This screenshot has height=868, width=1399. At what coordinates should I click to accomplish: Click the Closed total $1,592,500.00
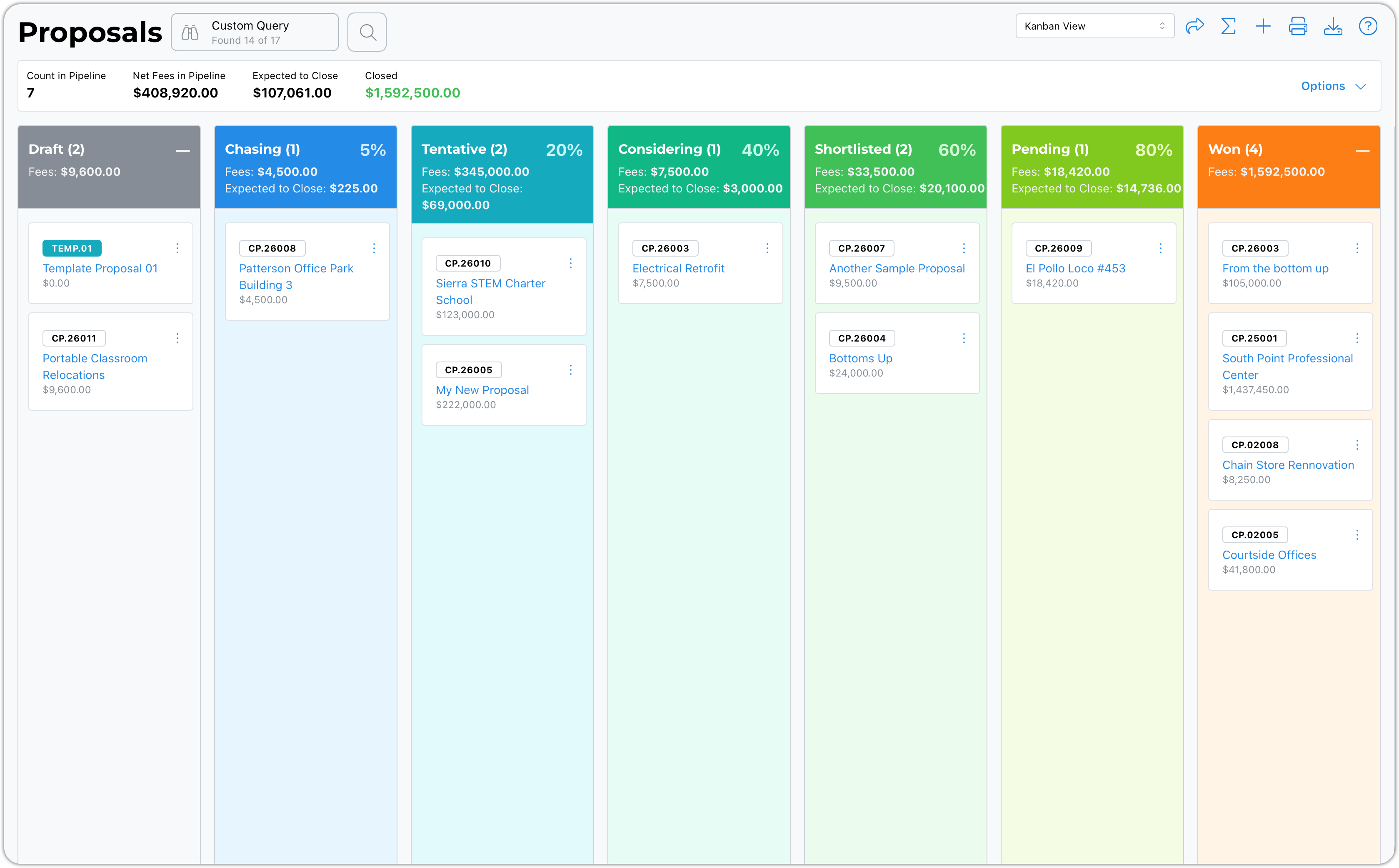click(412, 93)
